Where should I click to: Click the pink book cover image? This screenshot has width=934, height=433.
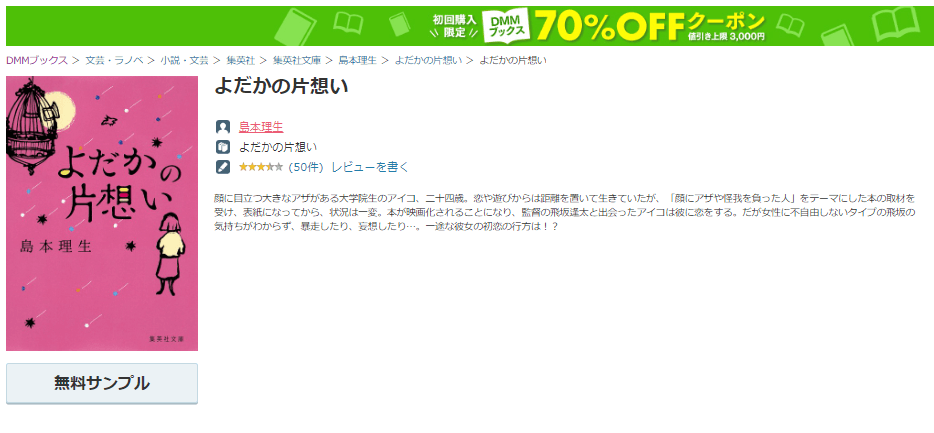(102, 213)
